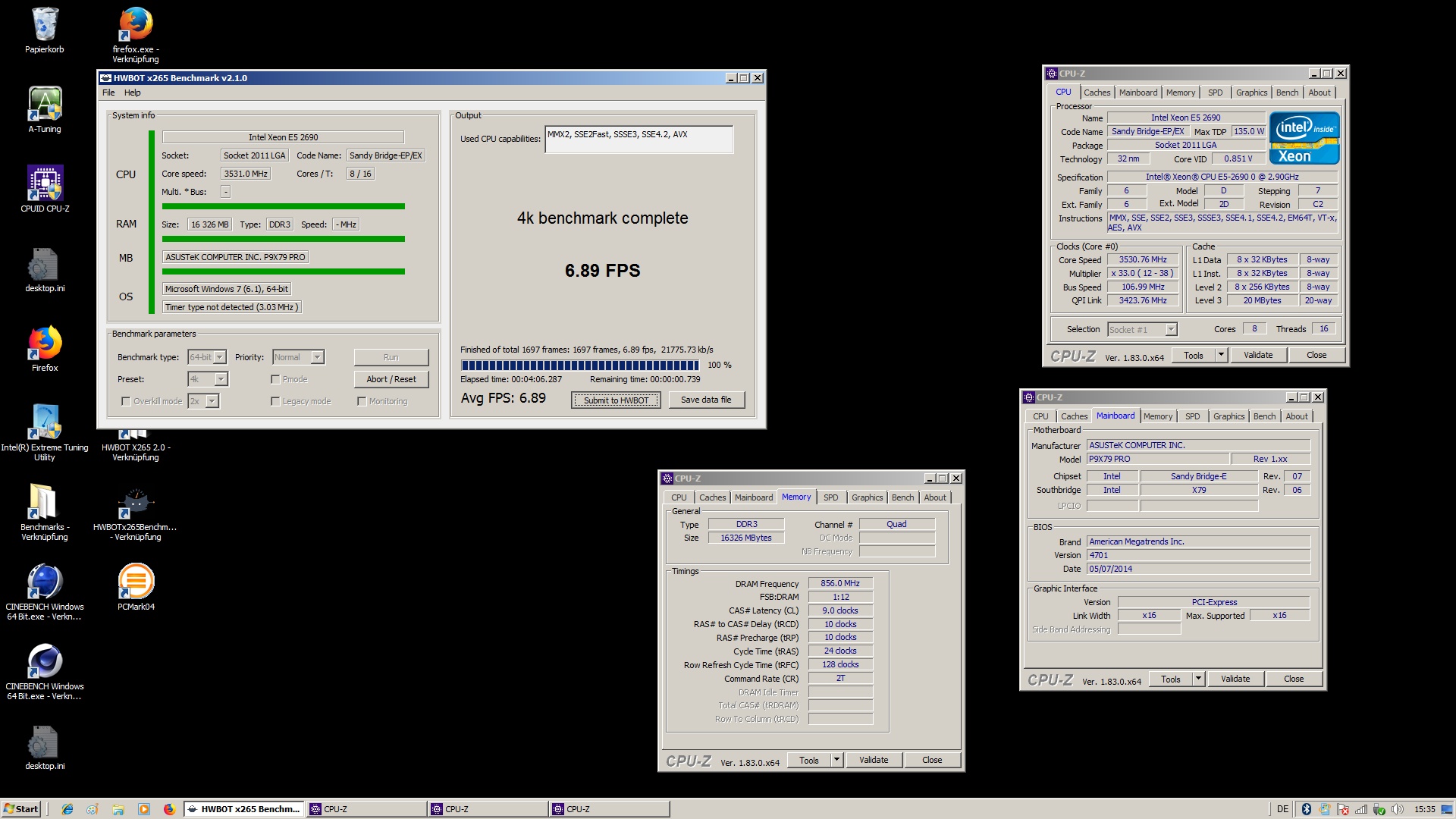Toggle the Pmode checkbox
The width and height of the screenshot is (1456, 819).
tap(275, 379)
